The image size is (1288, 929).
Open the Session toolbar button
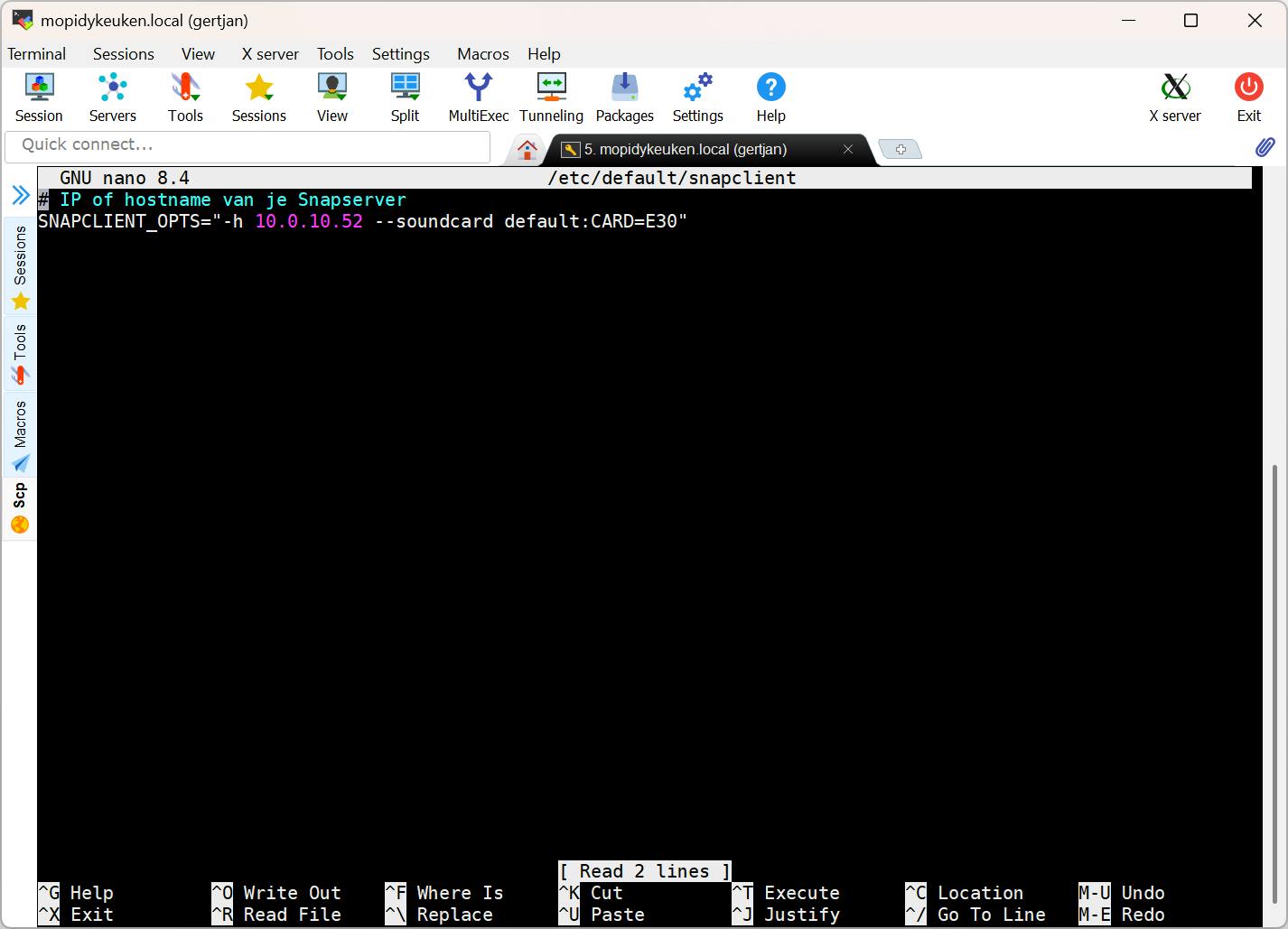(x=39, y=98)
